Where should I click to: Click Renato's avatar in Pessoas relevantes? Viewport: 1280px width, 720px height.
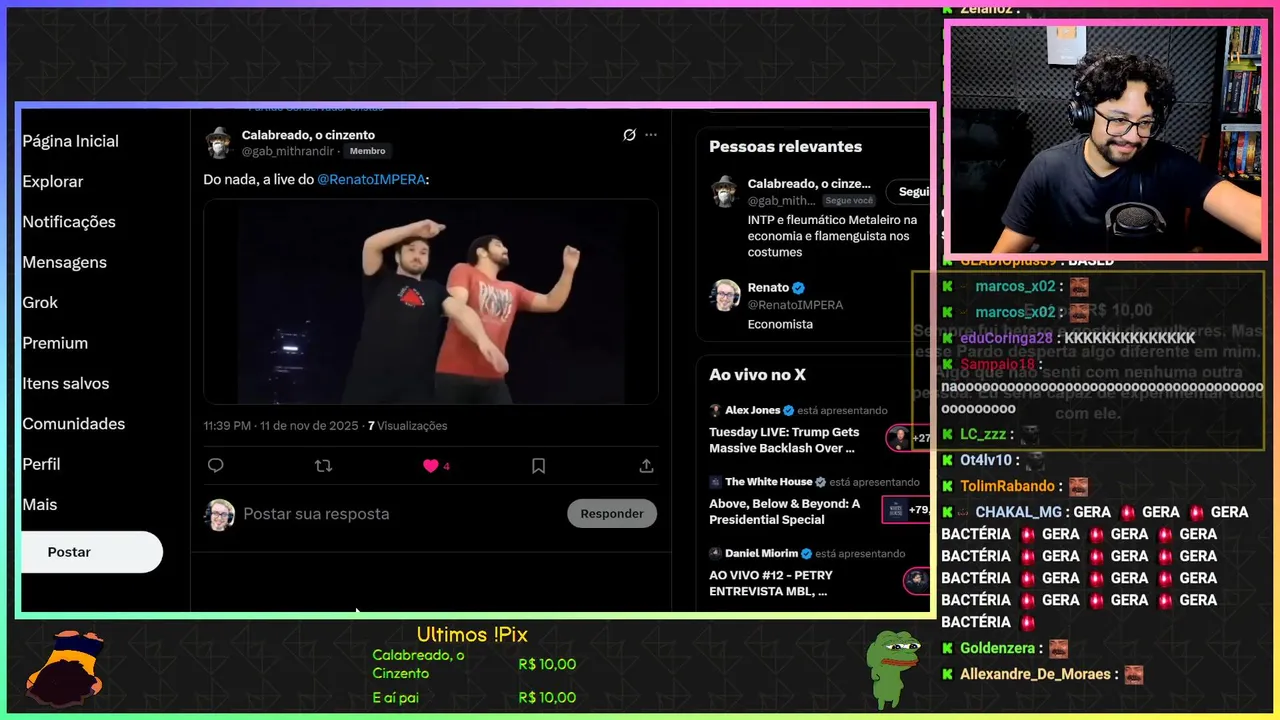(725, 295)
